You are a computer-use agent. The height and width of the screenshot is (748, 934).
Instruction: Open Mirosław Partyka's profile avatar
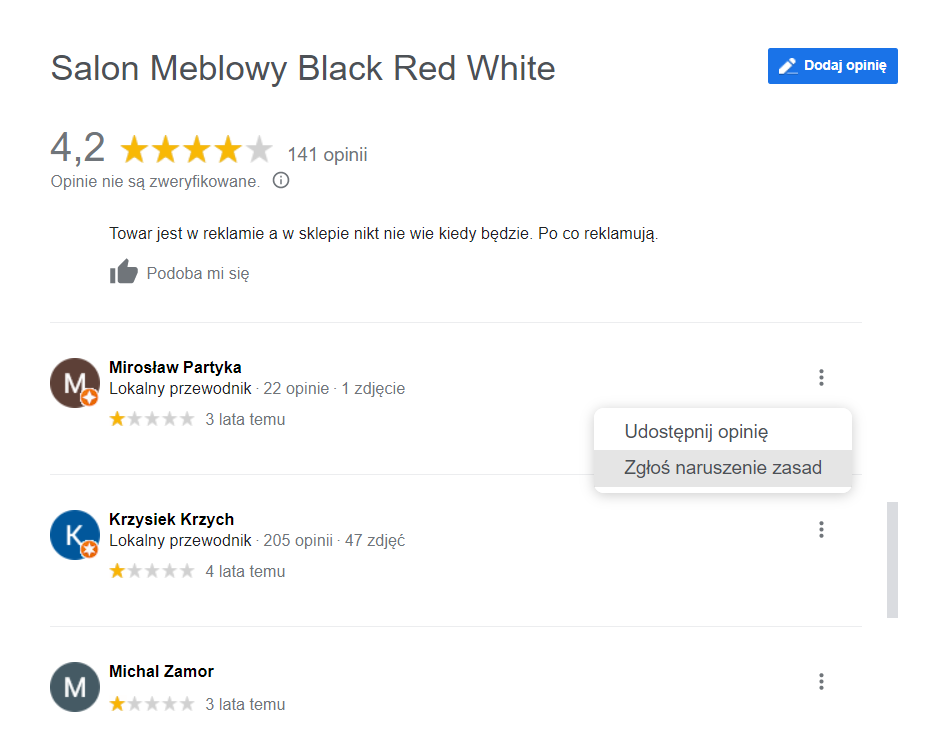75,383
